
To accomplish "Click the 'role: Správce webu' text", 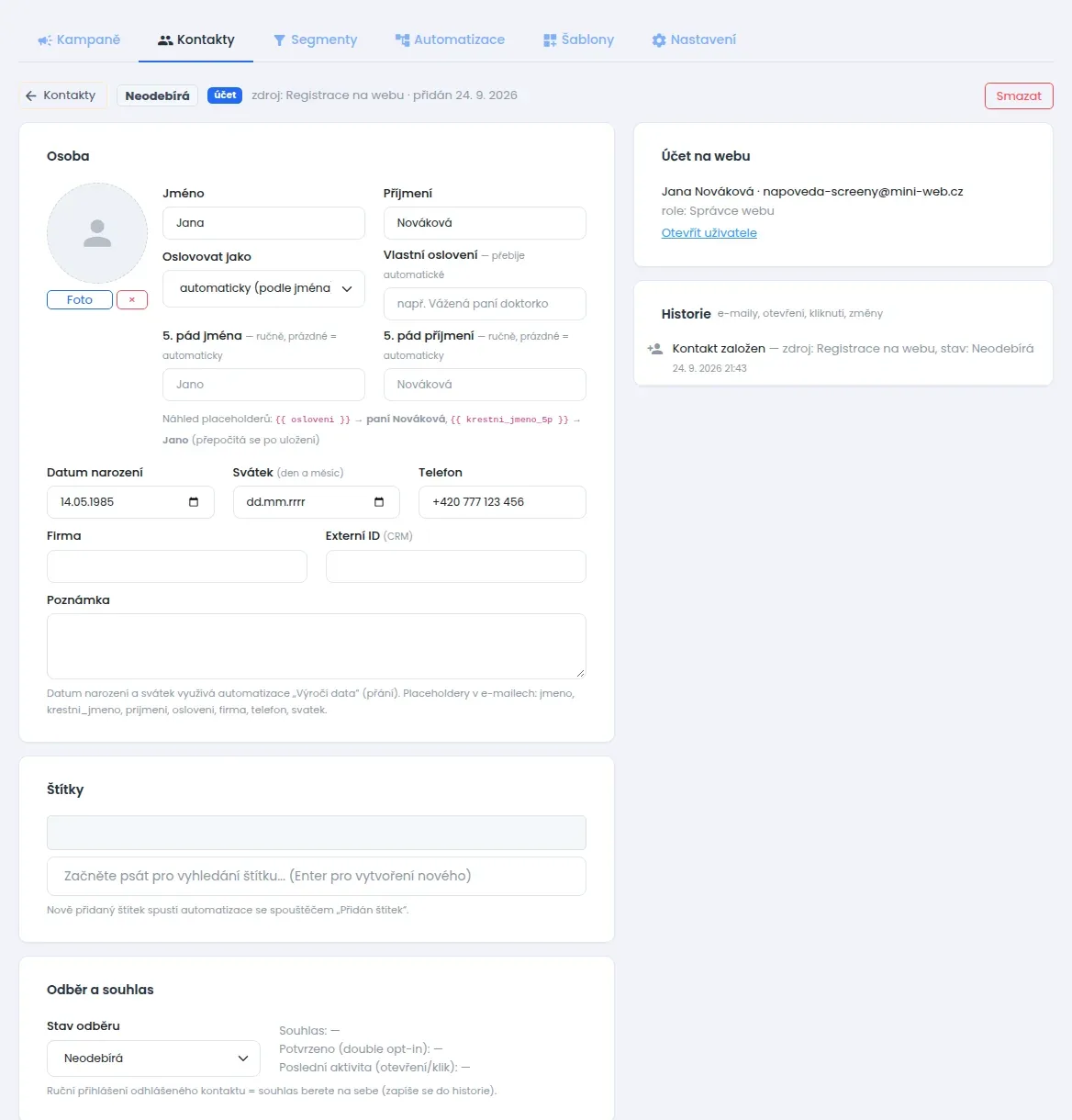I will 718,211.
